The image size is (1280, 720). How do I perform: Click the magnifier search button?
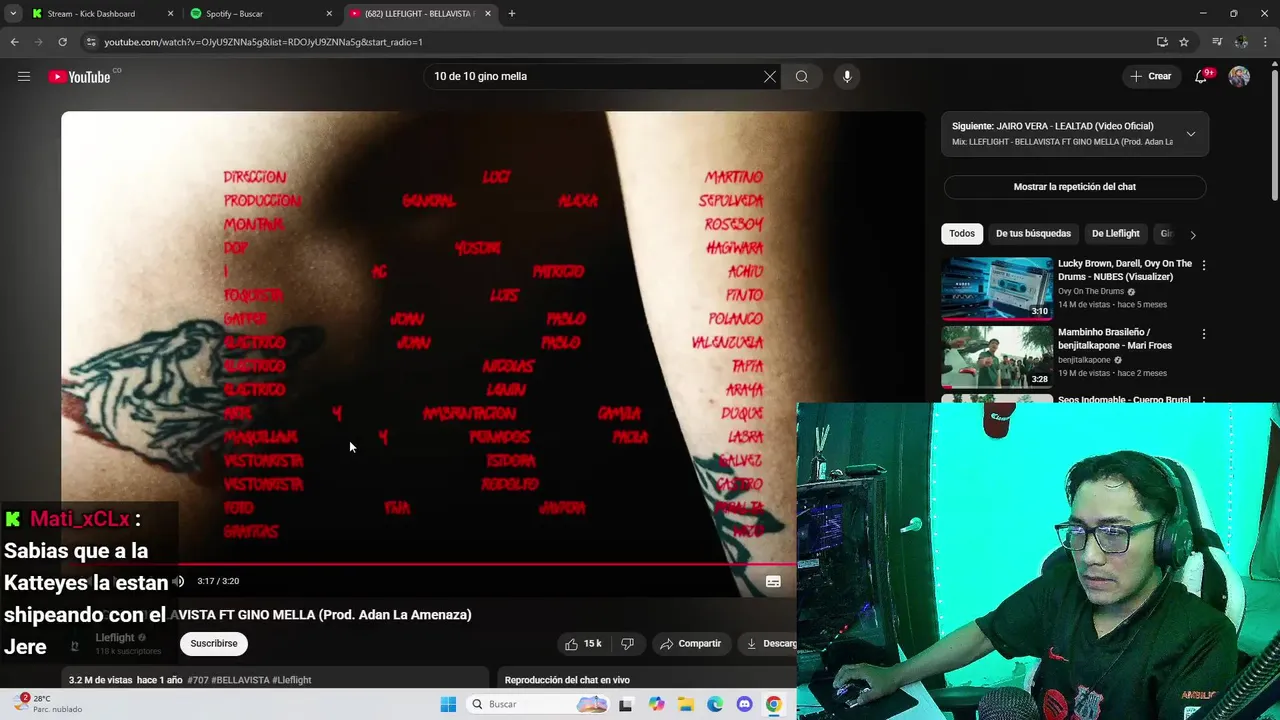pyautogui.click(x=802, y=76)
